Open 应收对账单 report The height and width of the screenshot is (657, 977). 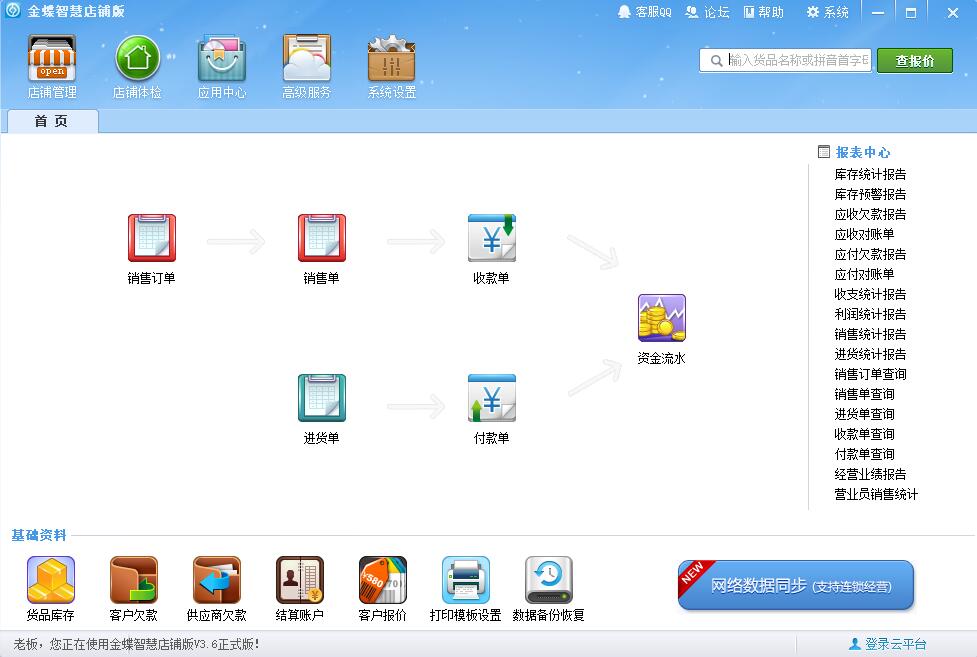point(864,234)
